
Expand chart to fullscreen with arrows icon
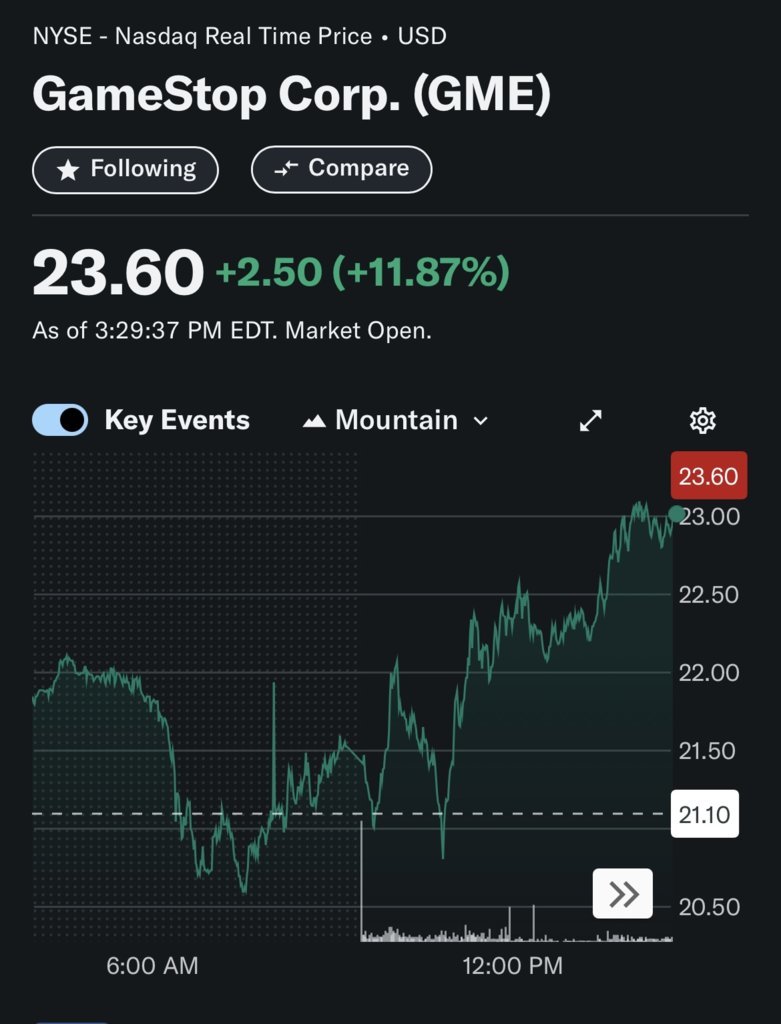click(x=590, y=421)
